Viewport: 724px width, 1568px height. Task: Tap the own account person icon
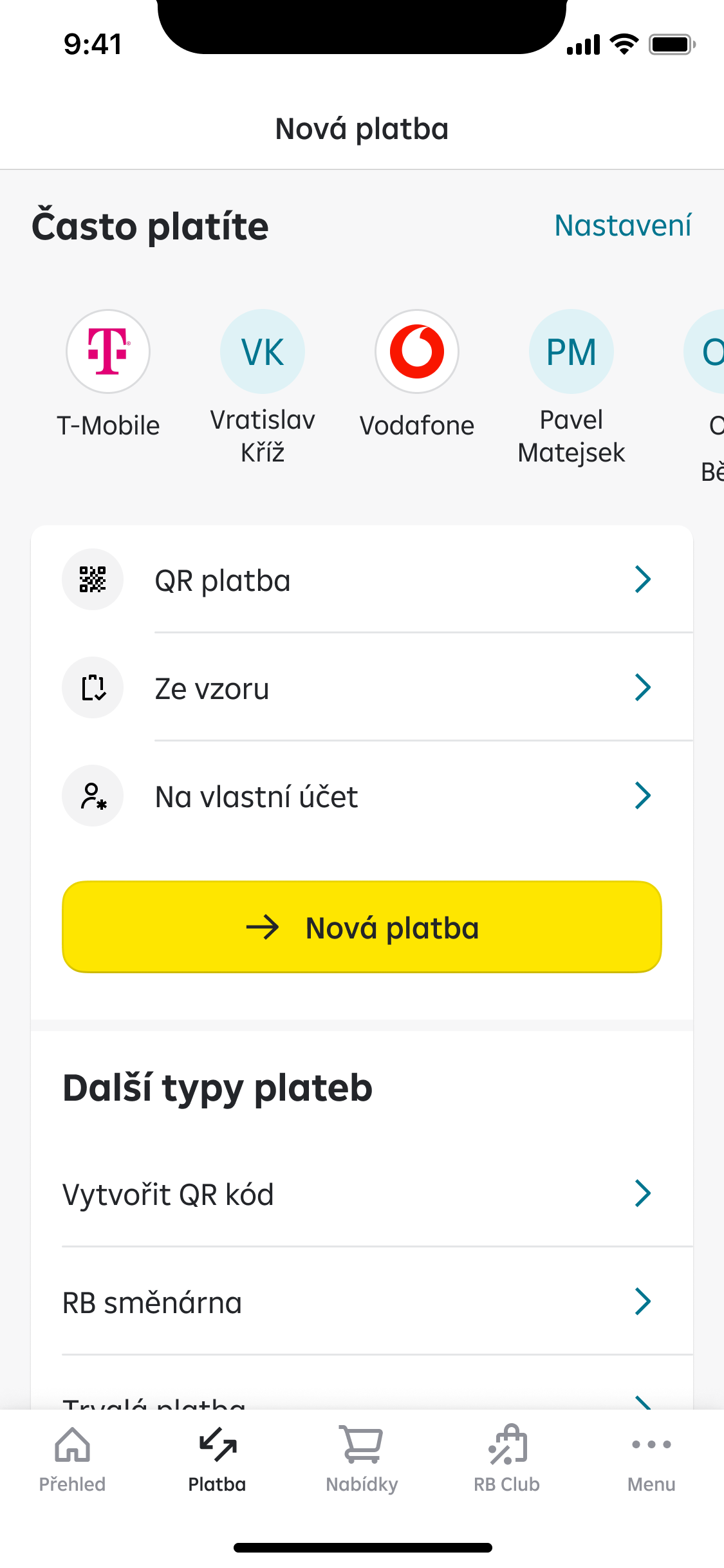(x=93, y=796)
